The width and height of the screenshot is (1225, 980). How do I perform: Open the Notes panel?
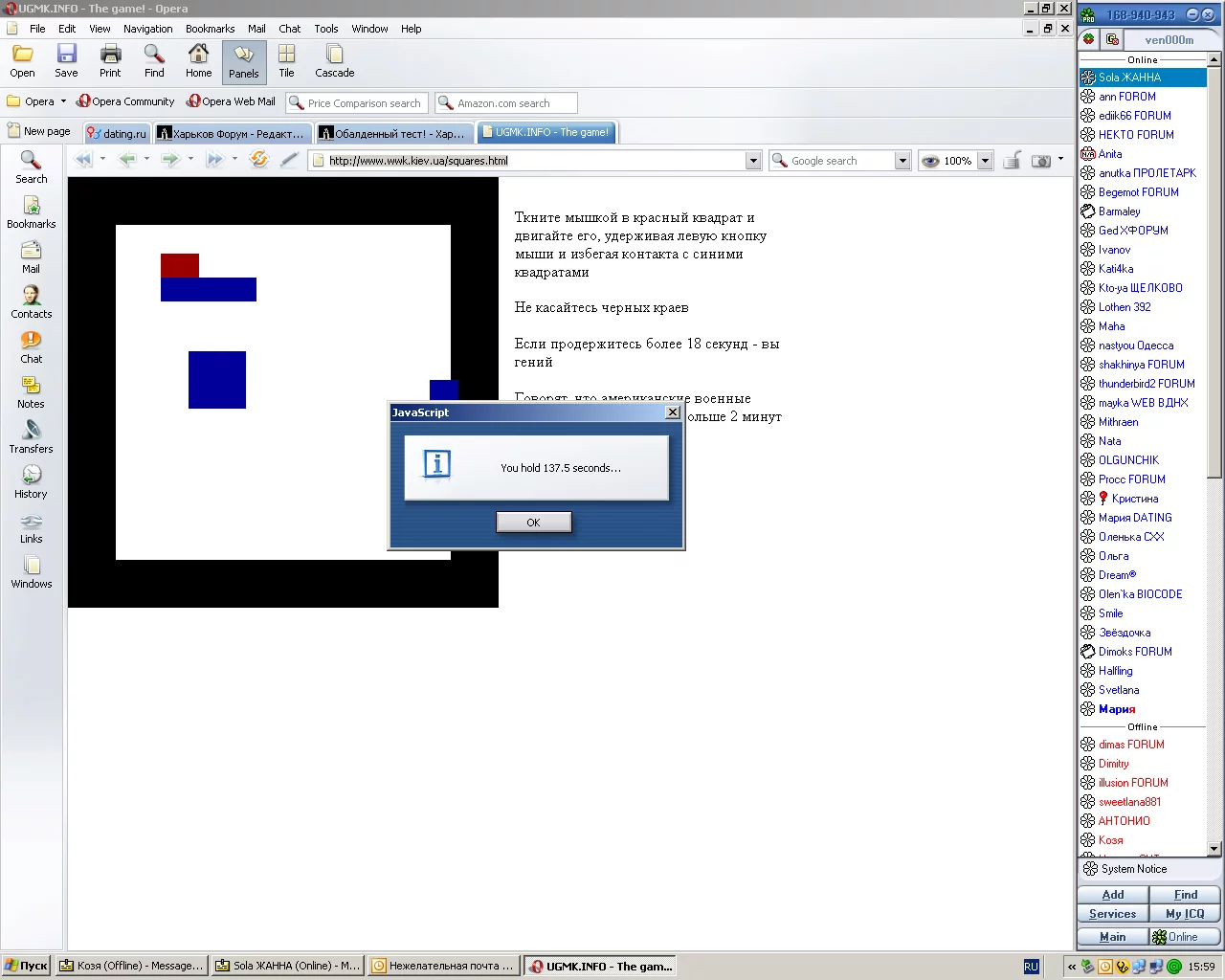coord(32,392)
